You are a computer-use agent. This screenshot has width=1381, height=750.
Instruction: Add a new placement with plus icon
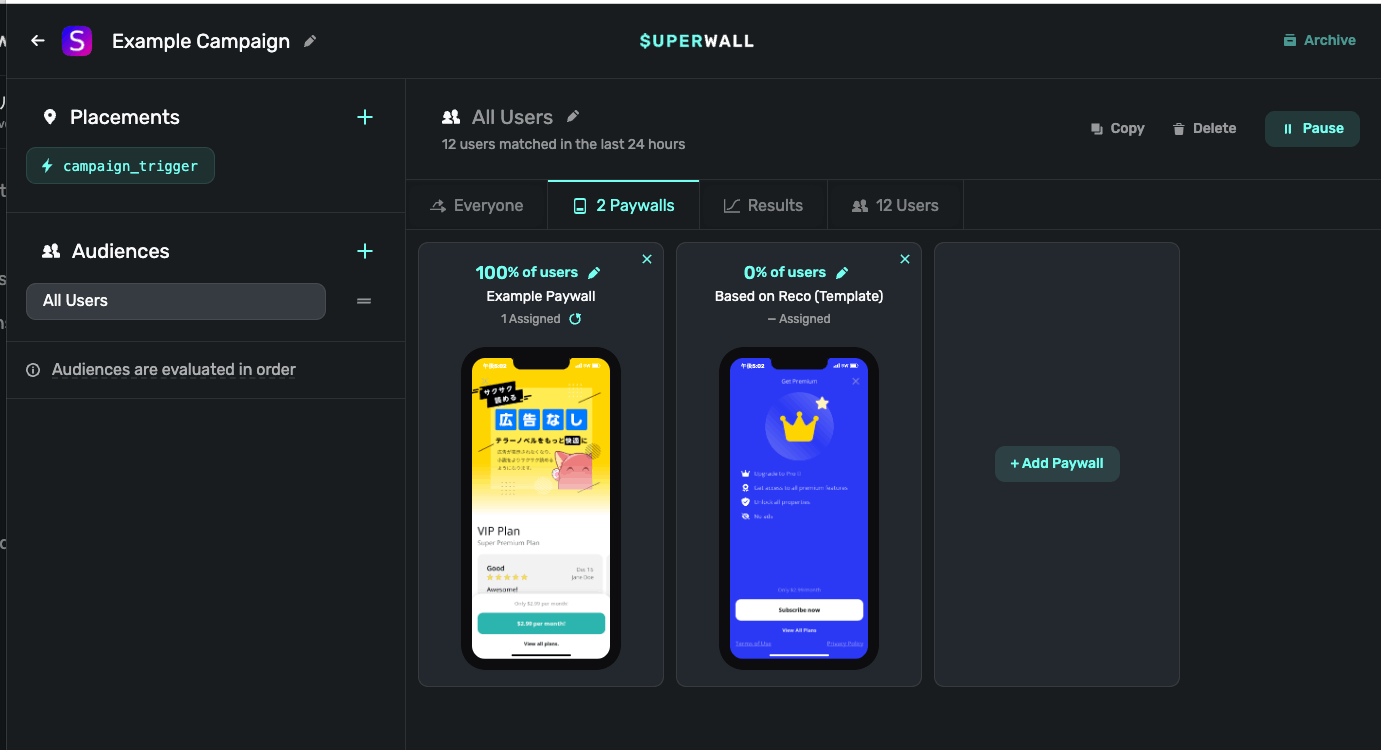pyautogui.click(x=365, y=117)
